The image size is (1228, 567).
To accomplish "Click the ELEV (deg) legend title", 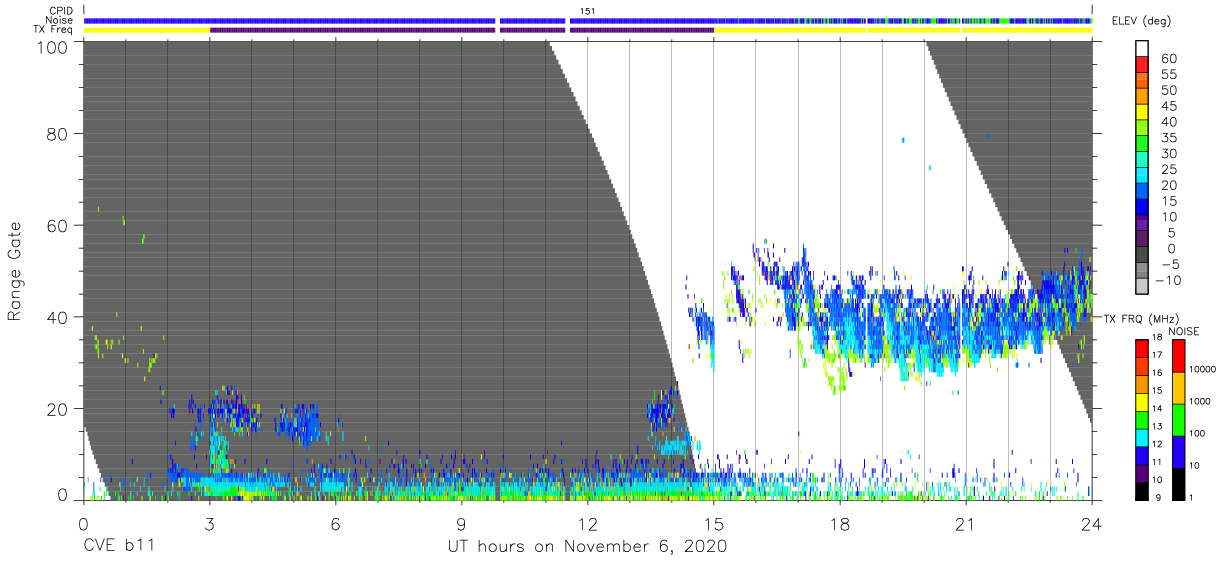I will [1144, 21].
